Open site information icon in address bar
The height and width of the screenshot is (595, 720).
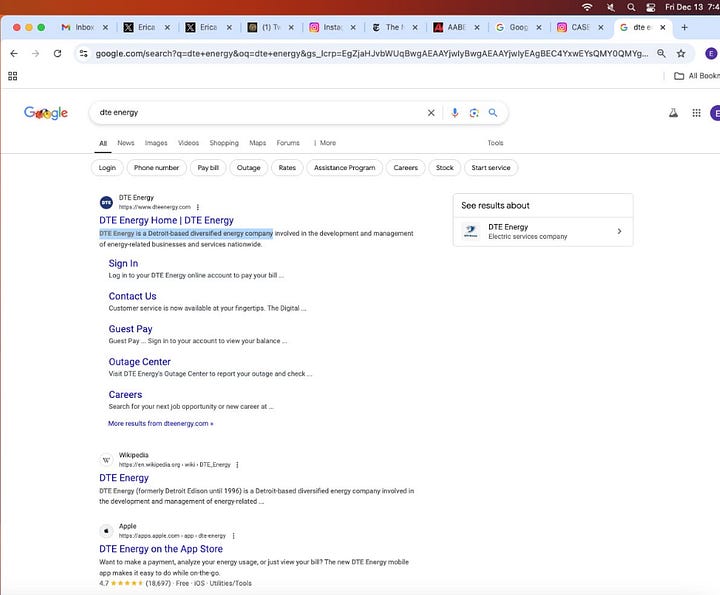(84, 54)
